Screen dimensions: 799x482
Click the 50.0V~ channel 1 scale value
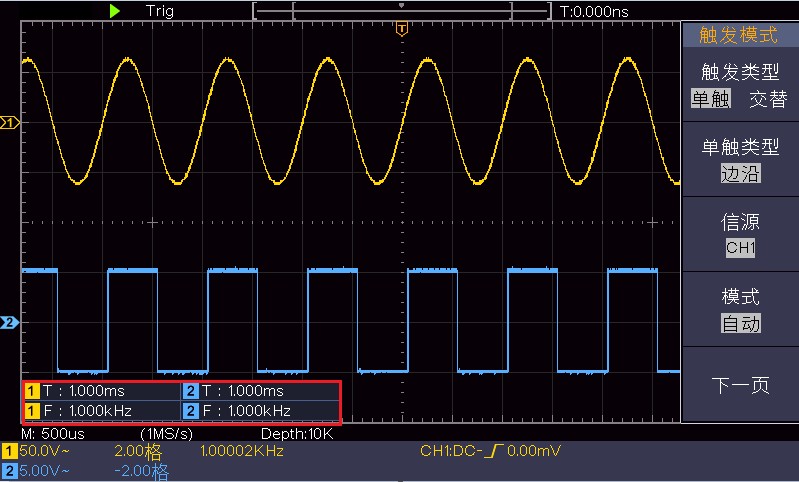click(44, 451)
